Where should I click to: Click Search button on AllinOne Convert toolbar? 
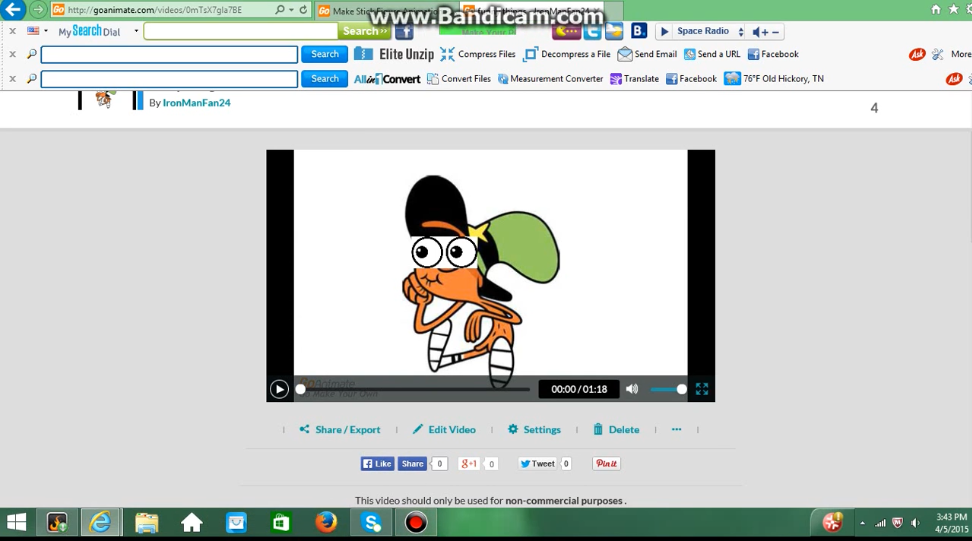(x=324, y=79)
